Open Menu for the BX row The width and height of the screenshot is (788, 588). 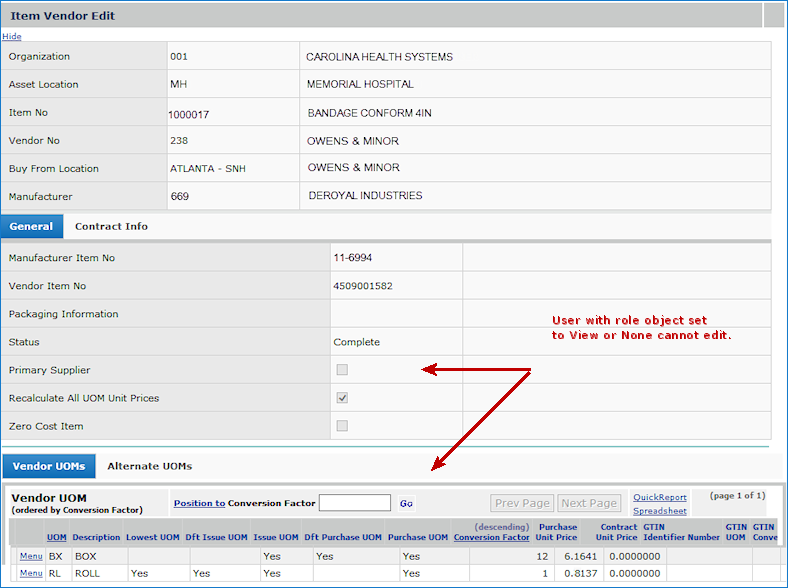(31, 556)
